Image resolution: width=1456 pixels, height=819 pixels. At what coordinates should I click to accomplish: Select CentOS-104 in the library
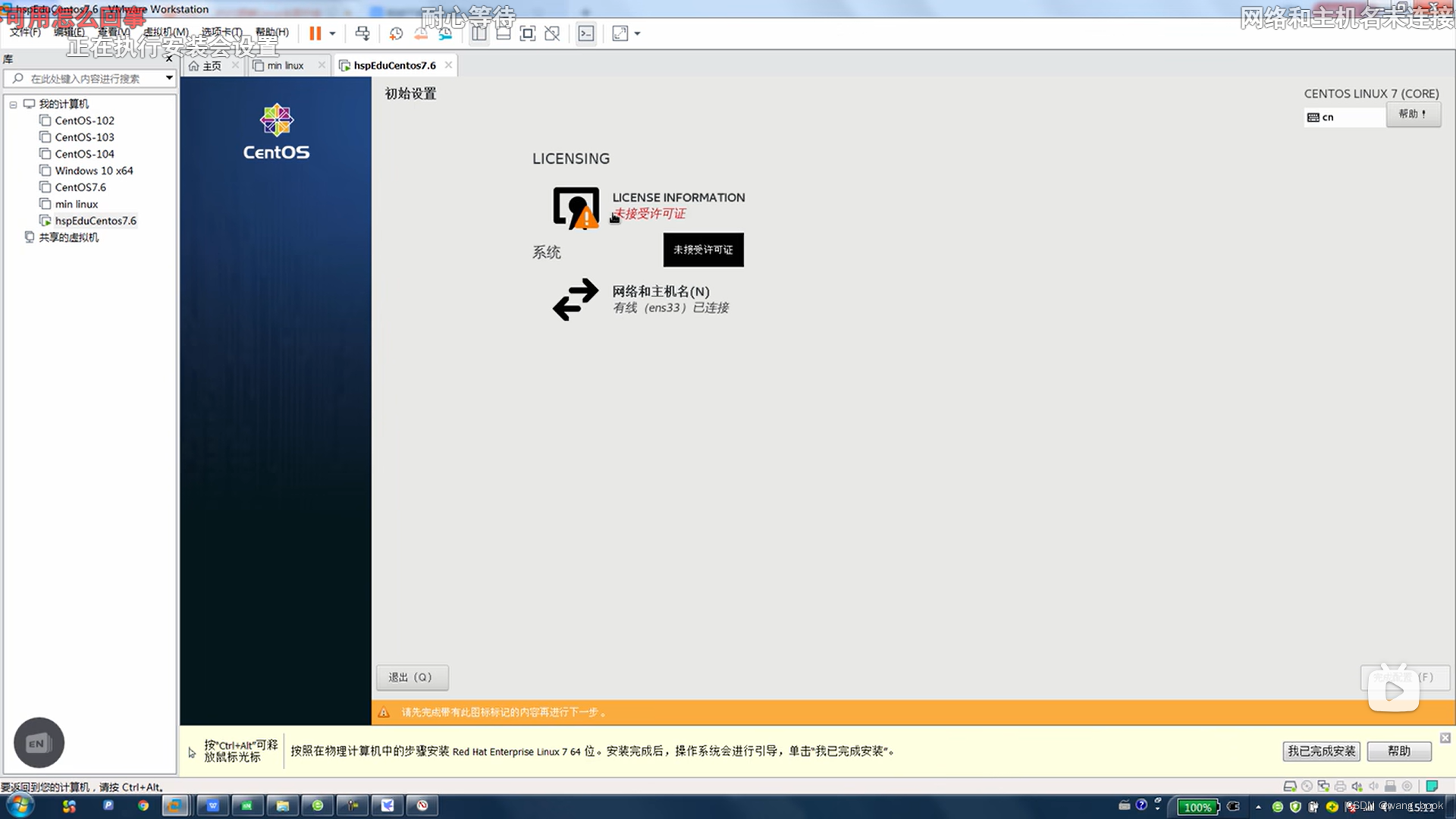(x=77, y=154)
